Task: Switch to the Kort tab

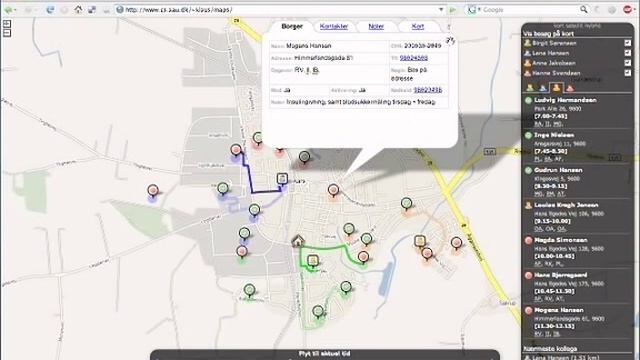Action: (418, 27)
